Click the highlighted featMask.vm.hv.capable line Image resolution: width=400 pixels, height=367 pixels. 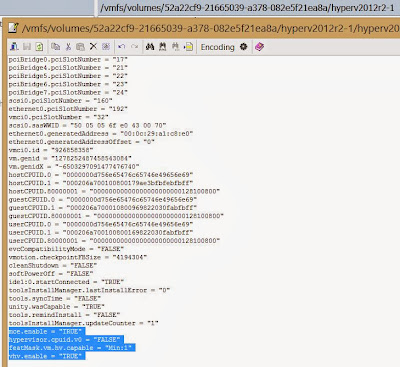coord(72,348)
